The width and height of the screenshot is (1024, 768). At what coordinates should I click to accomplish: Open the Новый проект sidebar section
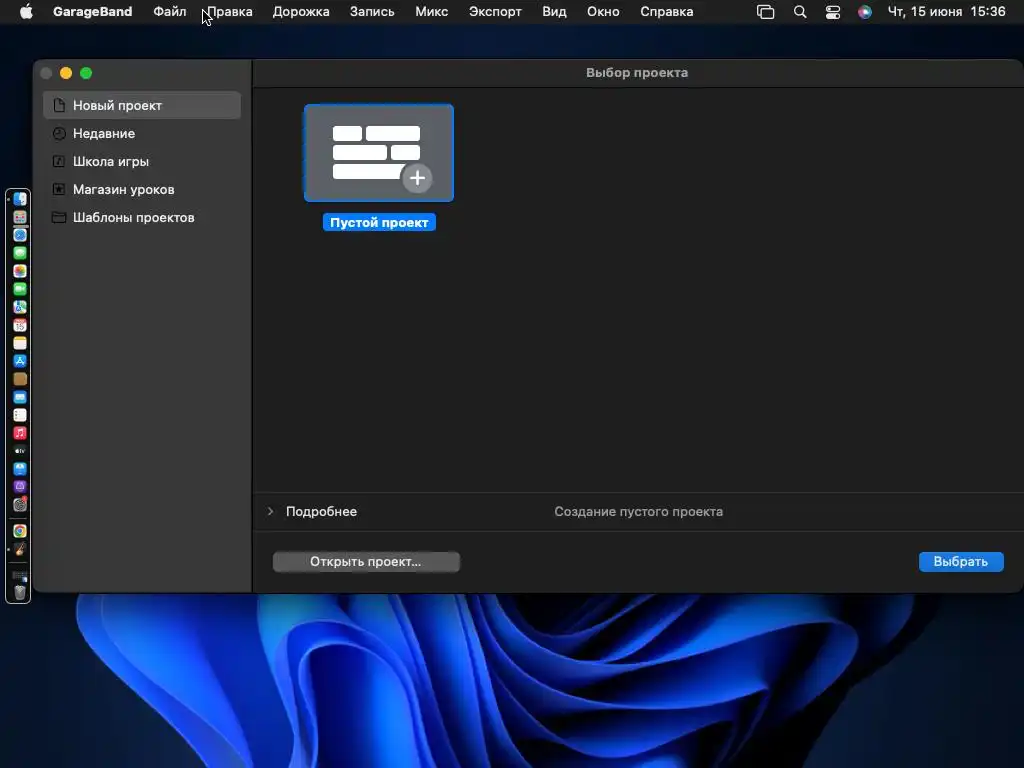coord(142,105)
